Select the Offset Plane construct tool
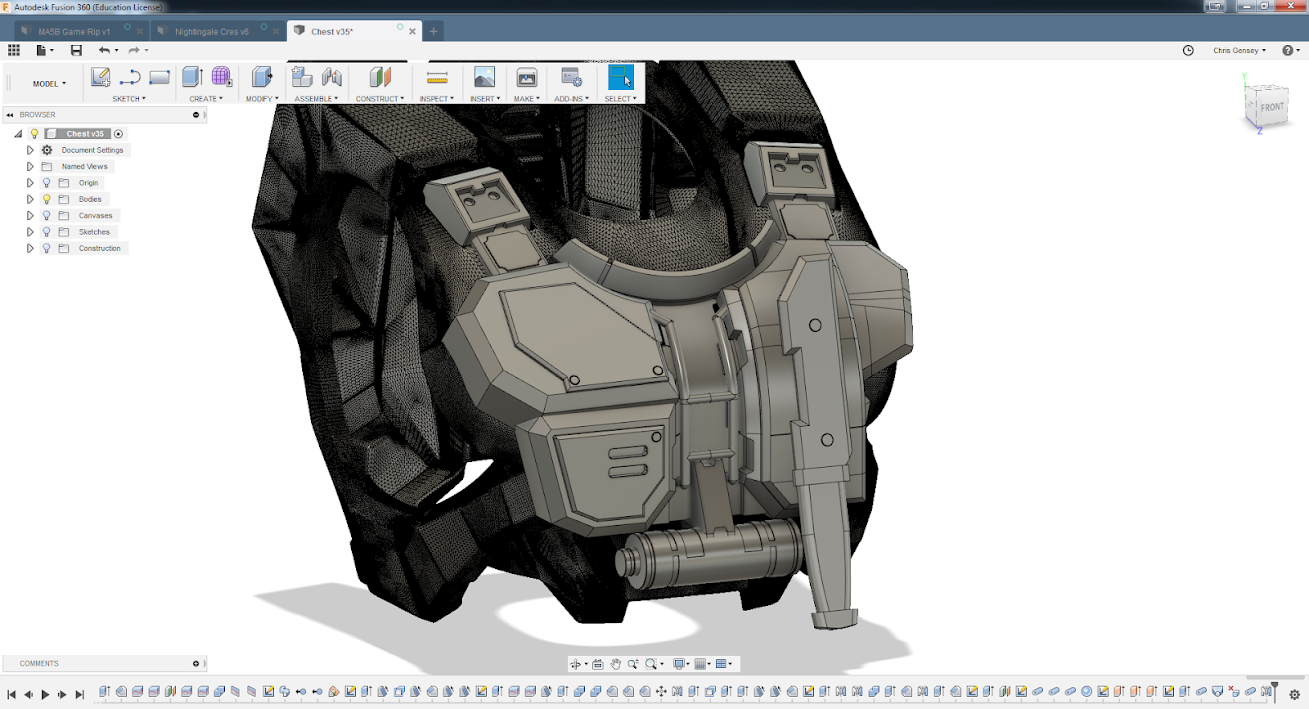The image size is (1309, 709). pos(380,77)
